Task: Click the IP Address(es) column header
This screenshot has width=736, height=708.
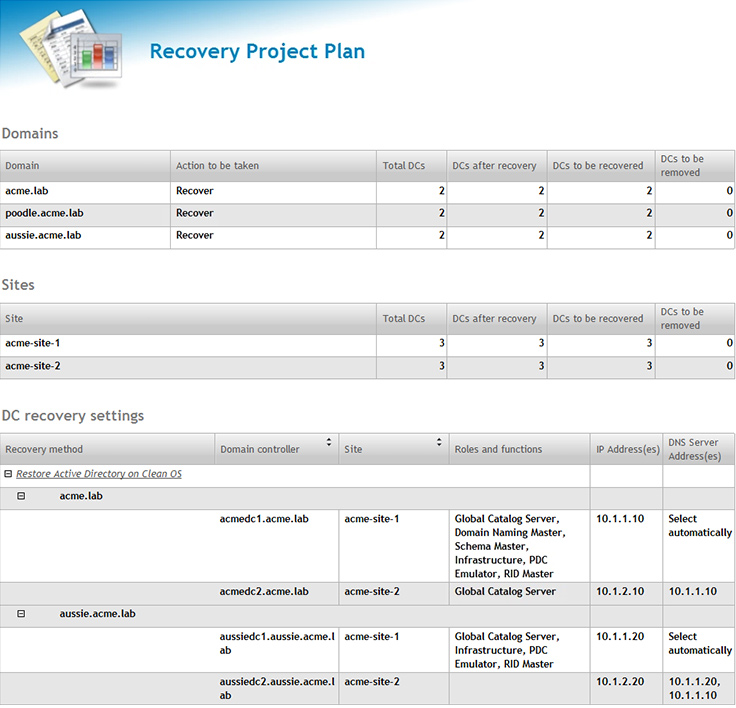Action: click(627, 449)
